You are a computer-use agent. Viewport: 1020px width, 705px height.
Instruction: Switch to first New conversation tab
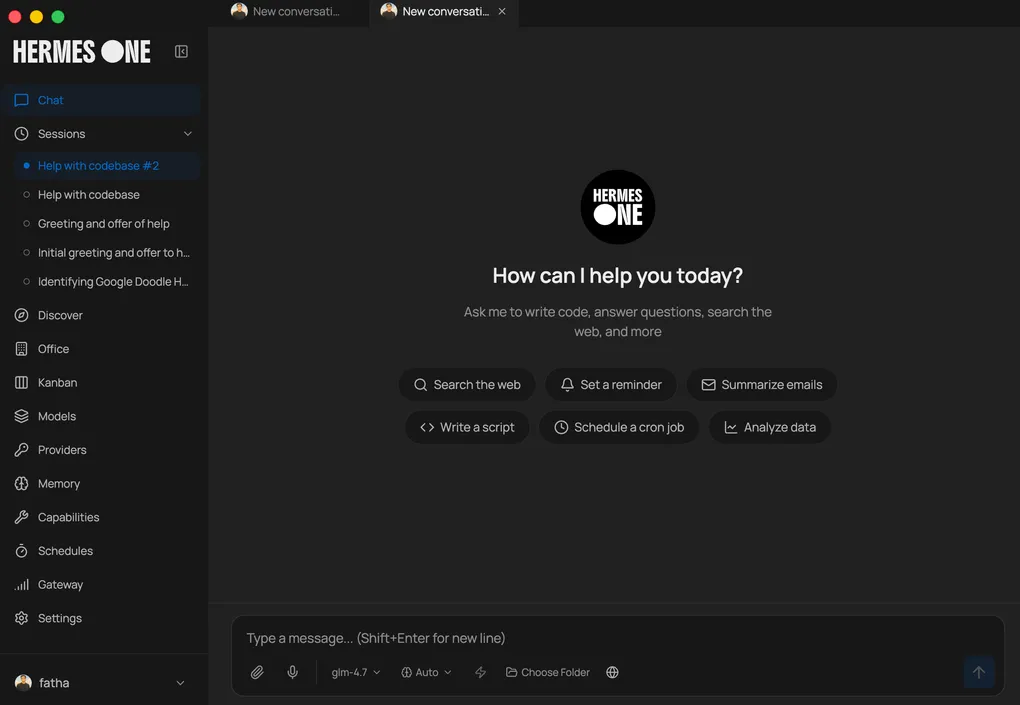[x=288, y=12]
